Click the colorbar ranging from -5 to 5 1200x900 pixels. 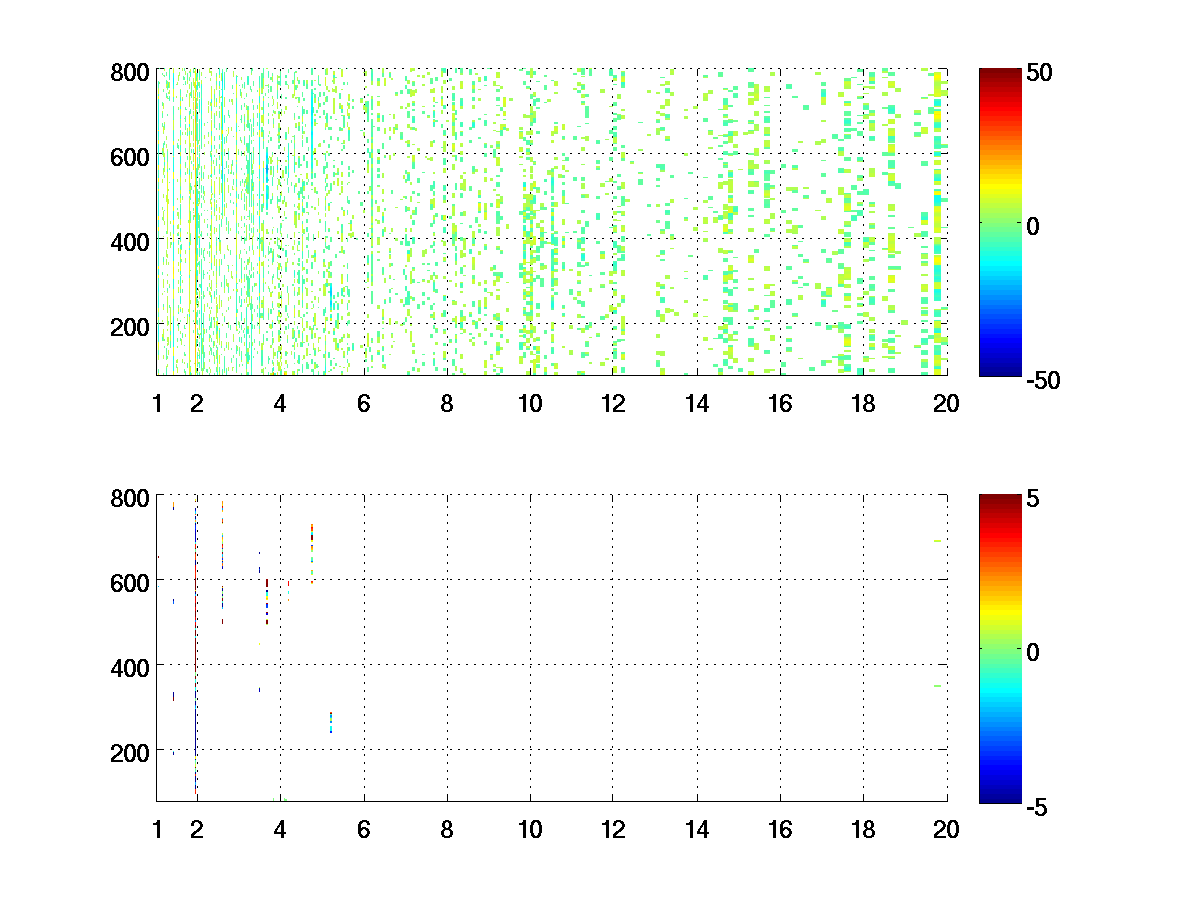(1000, 648)
